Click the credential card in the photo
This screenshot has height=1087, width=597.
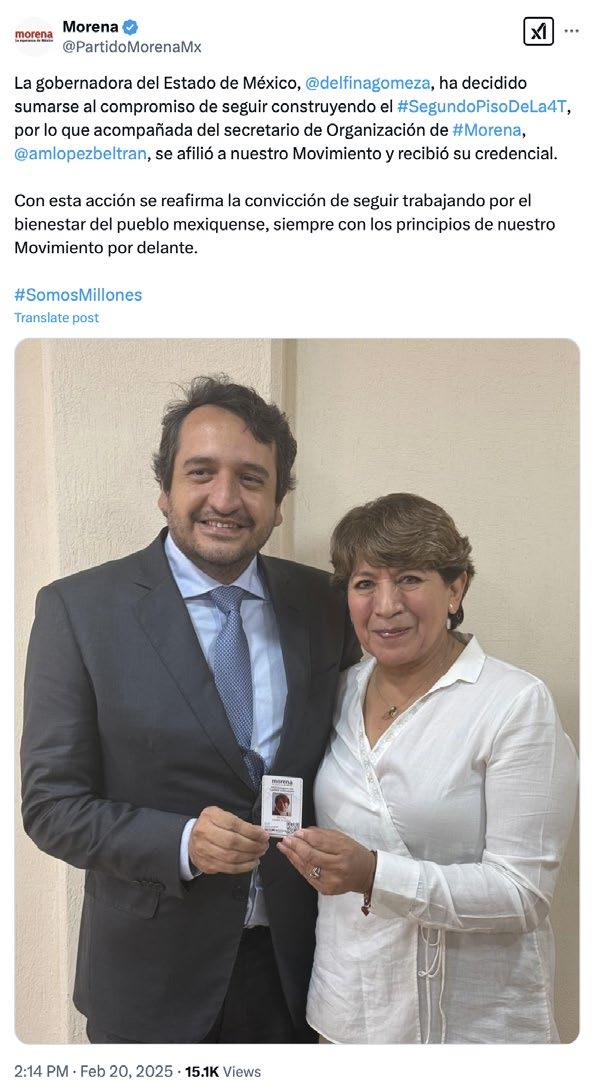click(x=282, y=806)
